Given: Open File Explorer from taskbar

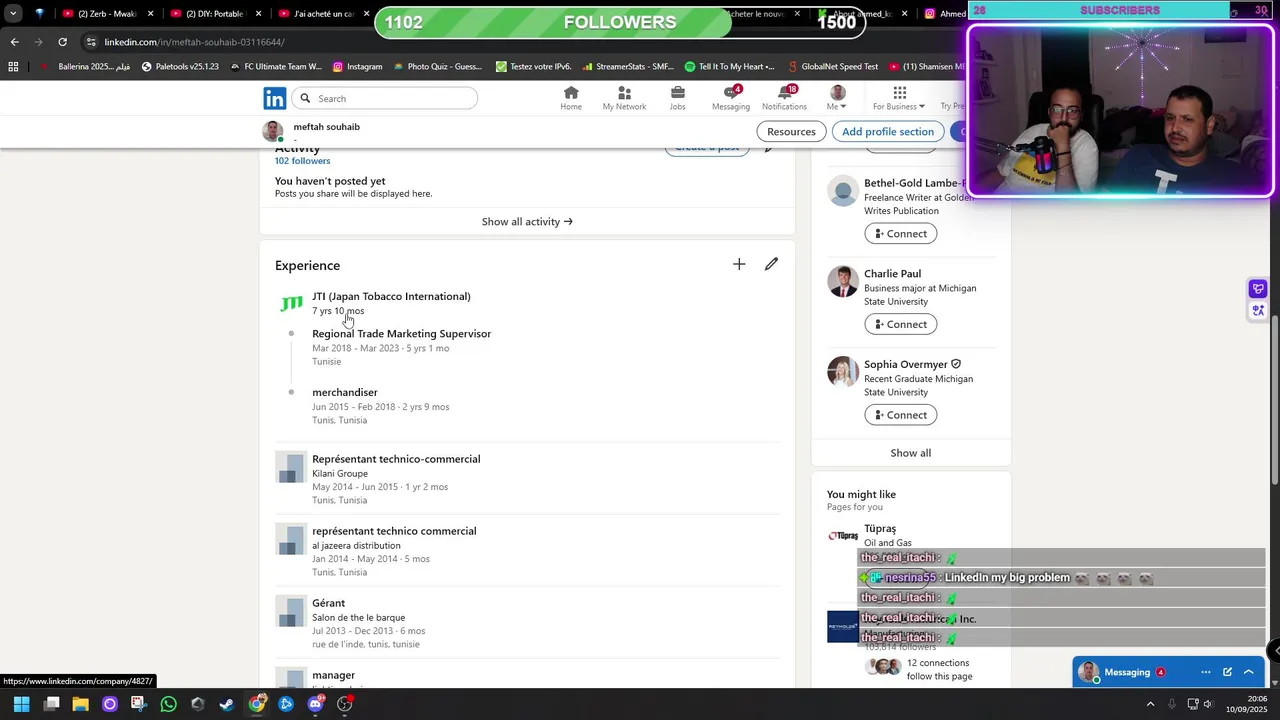Looking at the screenshot, I should coord(80,704).
